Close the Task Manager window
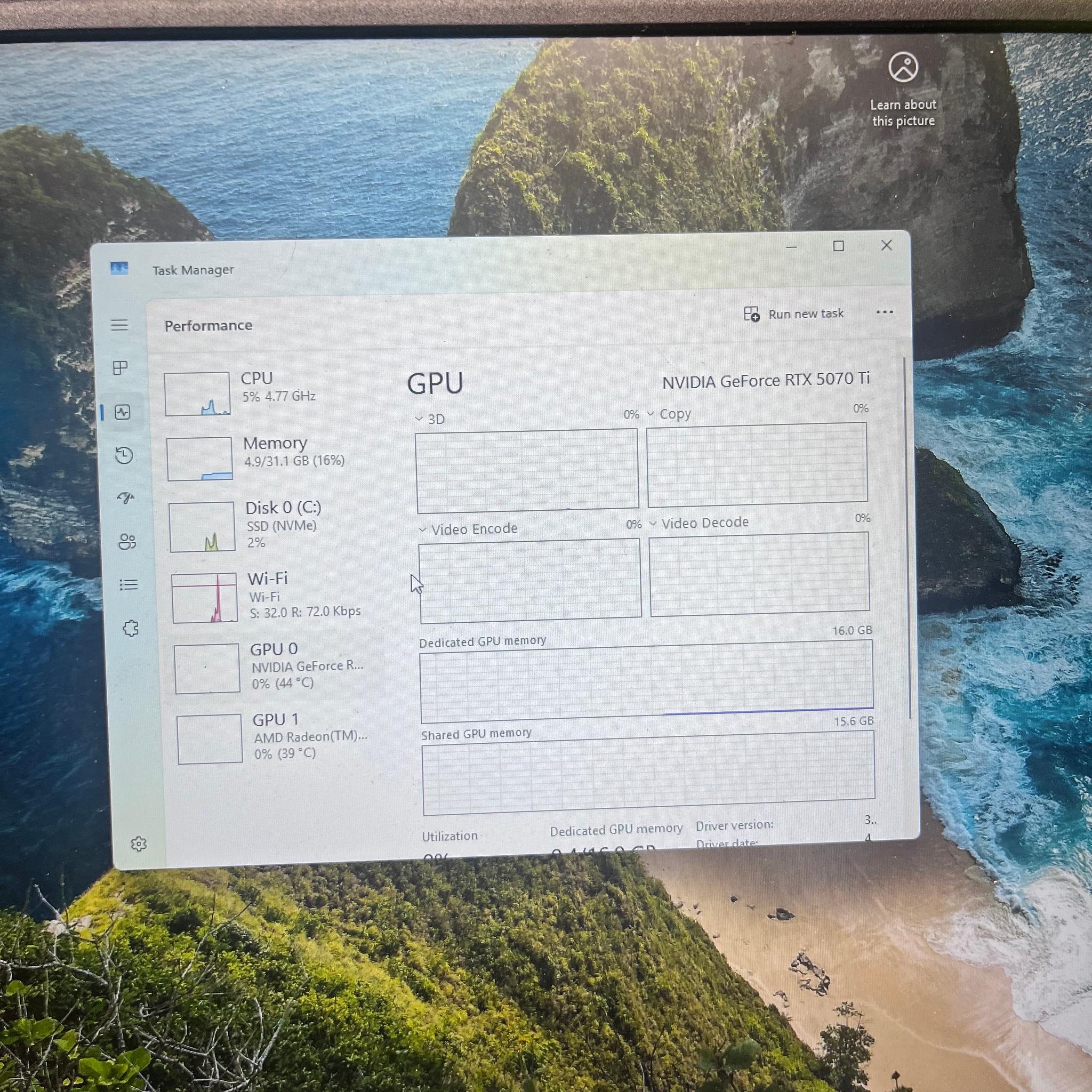 [x=886, y=245]
